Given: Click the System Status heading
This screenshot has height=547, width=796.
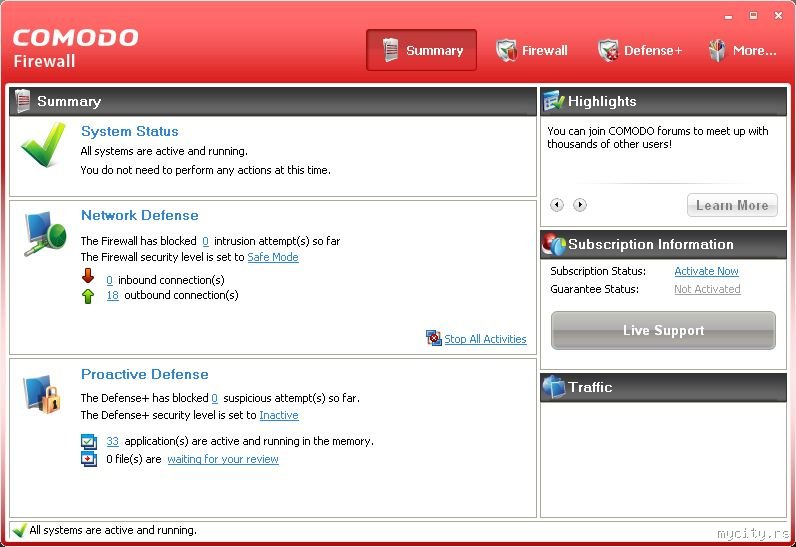Looking at the screenshot, I should point(129,131).
